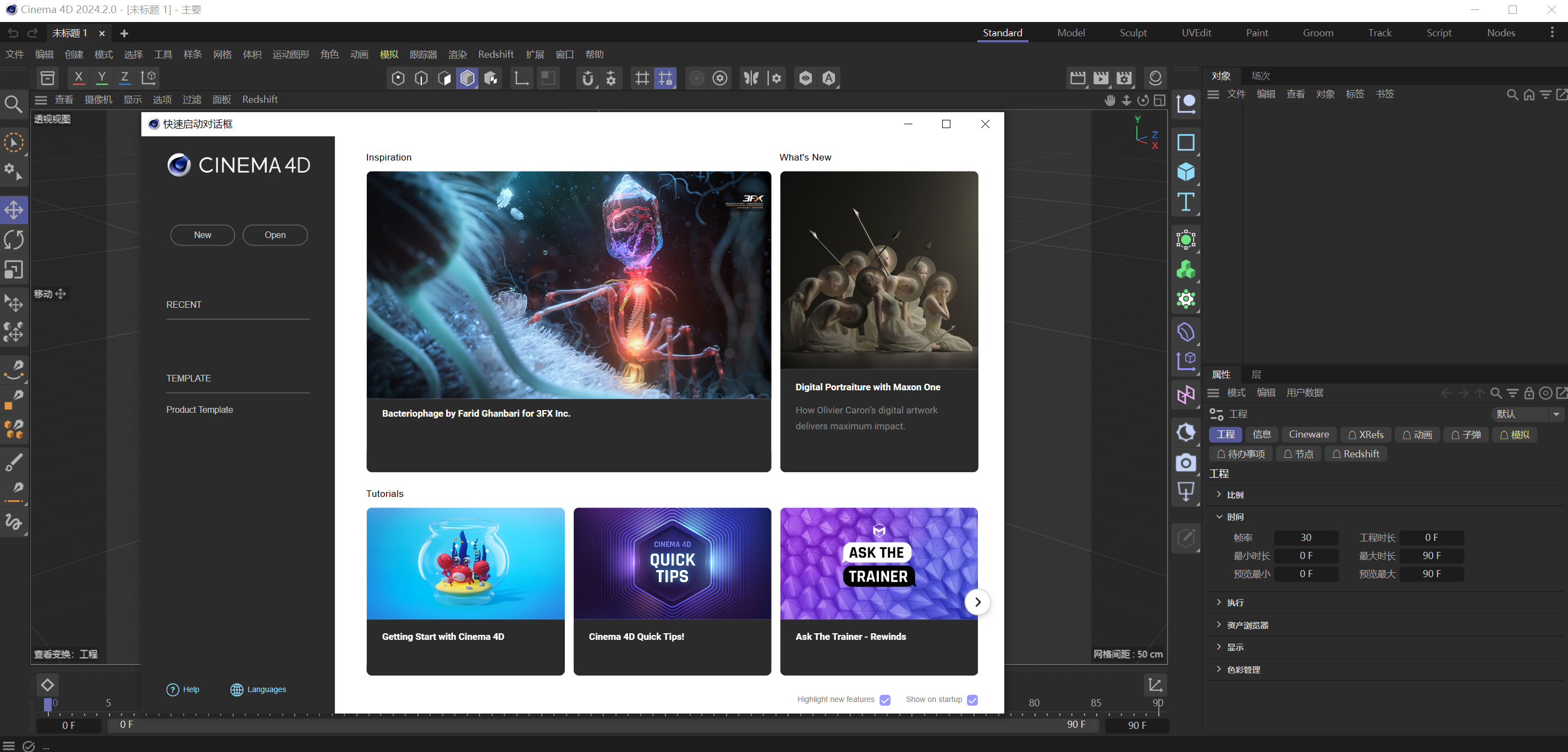Viewport: 1568px width, 752px height.
Task: Open the Help link
Action: (x=183, y=689)
